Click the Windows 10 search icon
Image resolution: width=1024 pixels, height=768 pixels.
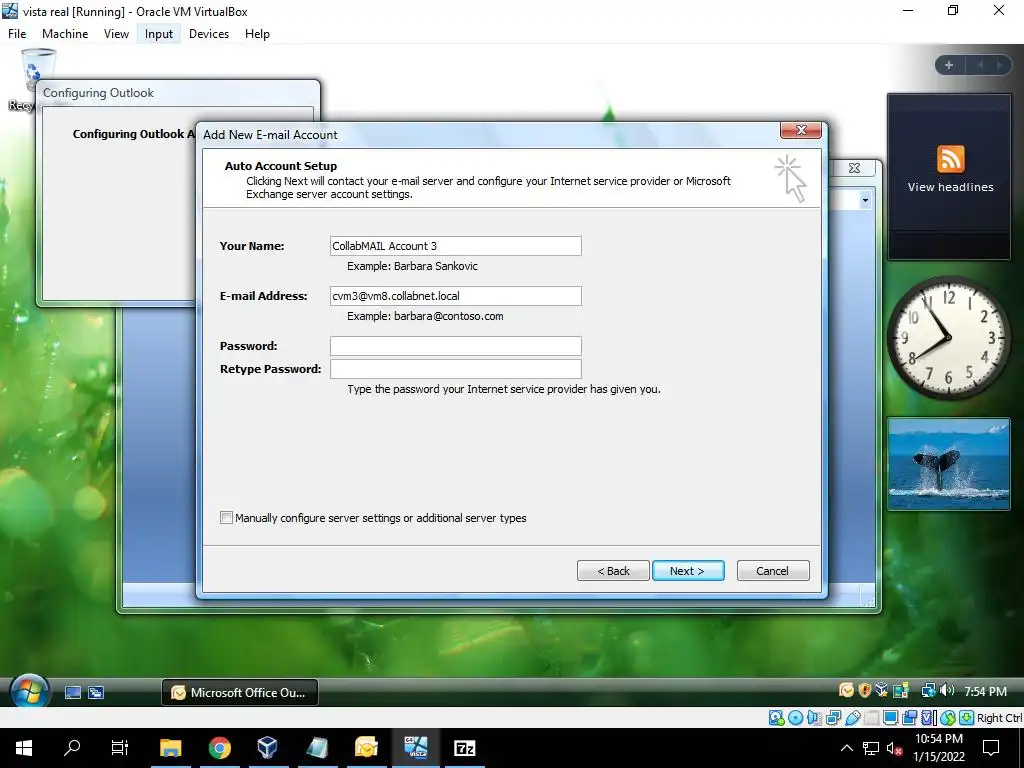(72, 748)
